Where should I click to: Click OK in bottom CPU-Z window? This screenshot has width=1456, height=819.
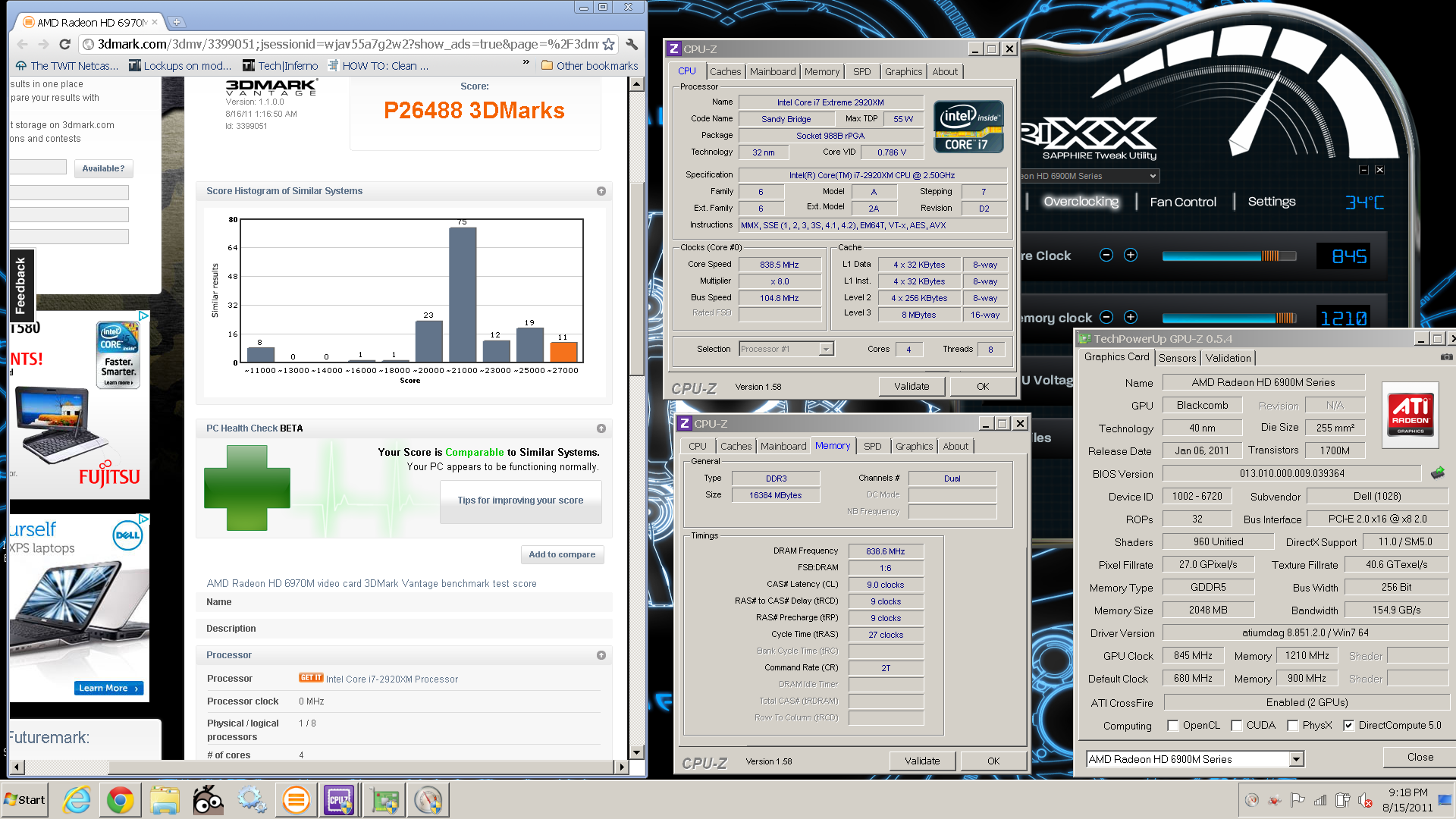coord(993,761)
